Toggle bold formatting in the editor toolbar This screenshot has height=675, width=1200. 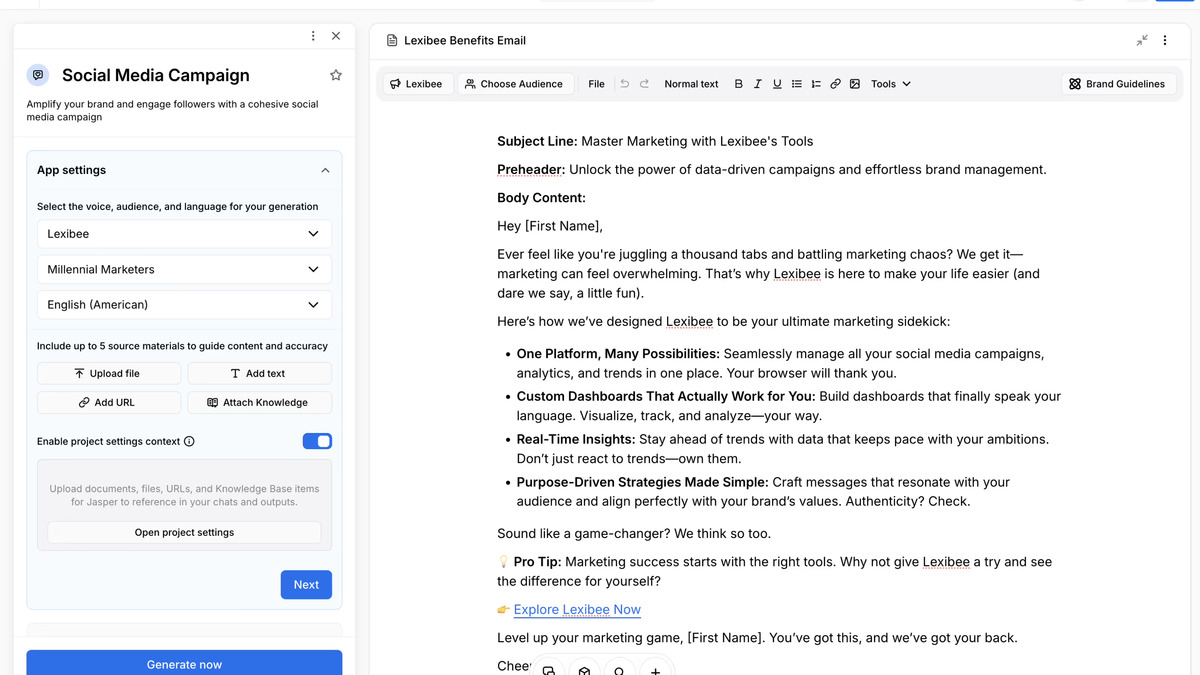click(x=739, y=84)
